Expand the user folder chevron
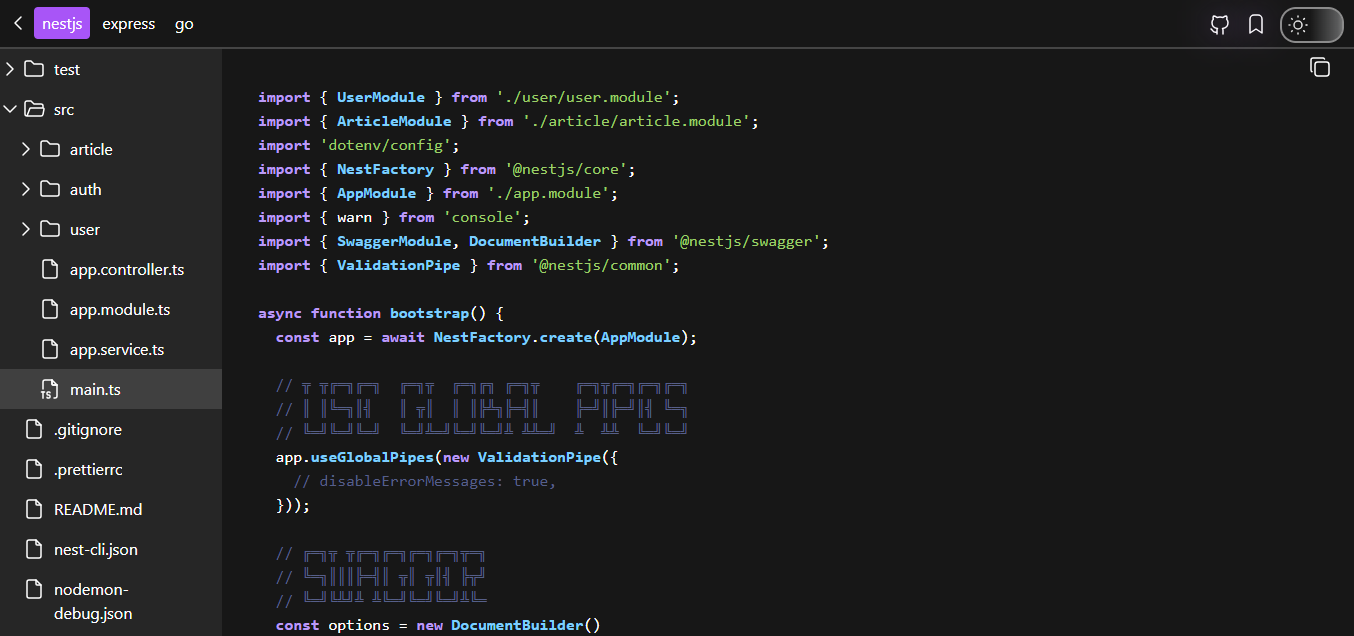 (26, 229)
